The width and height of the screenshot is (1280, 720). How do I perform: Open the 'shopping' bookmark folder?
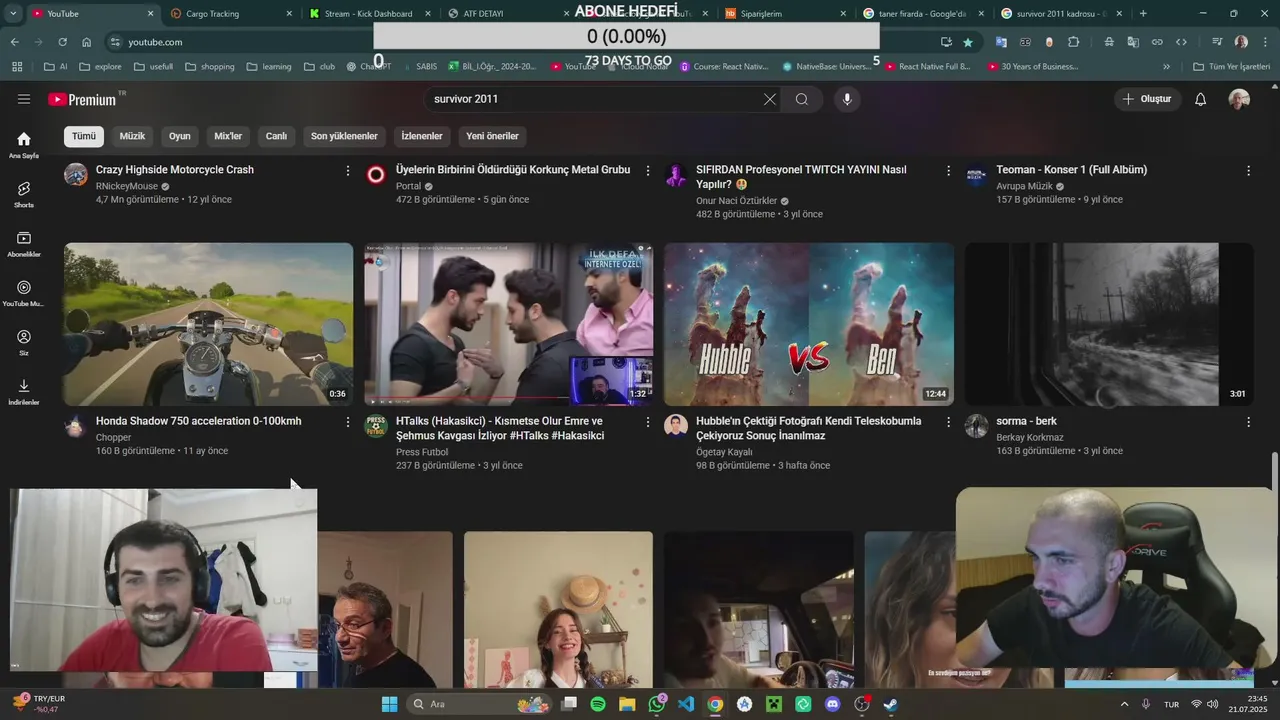pos(210,66)
